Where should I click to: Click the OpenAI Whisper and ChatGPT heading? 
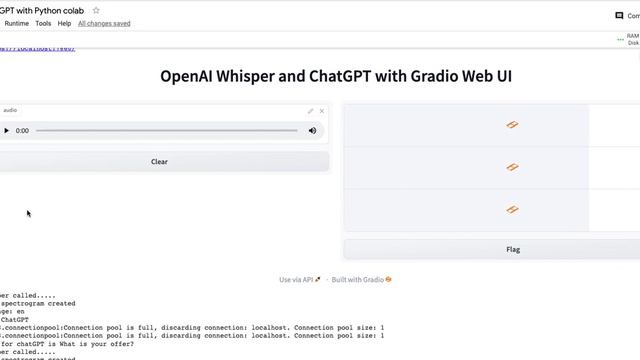click(x=336, y=76)
